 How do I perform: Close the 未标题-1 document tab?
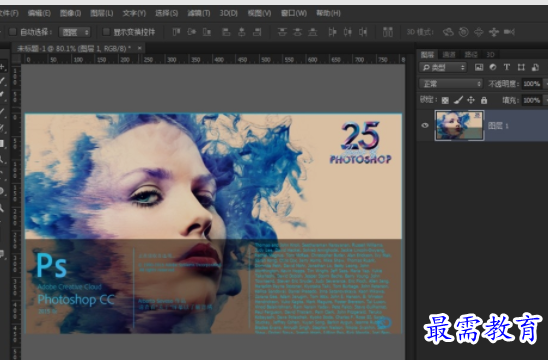[139, 48]
